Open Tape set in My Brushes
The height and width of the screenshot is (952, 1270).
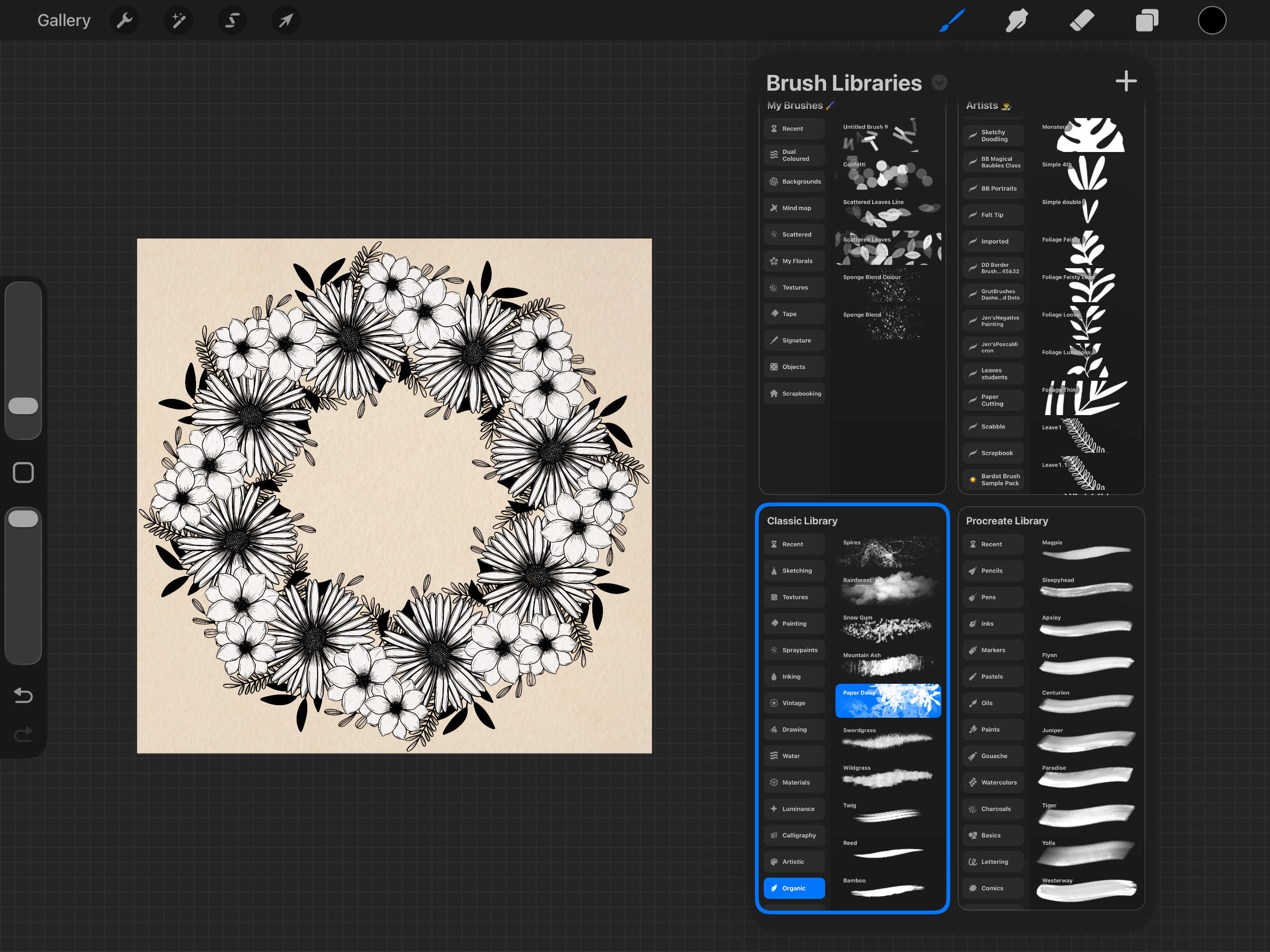coord(794,313)
